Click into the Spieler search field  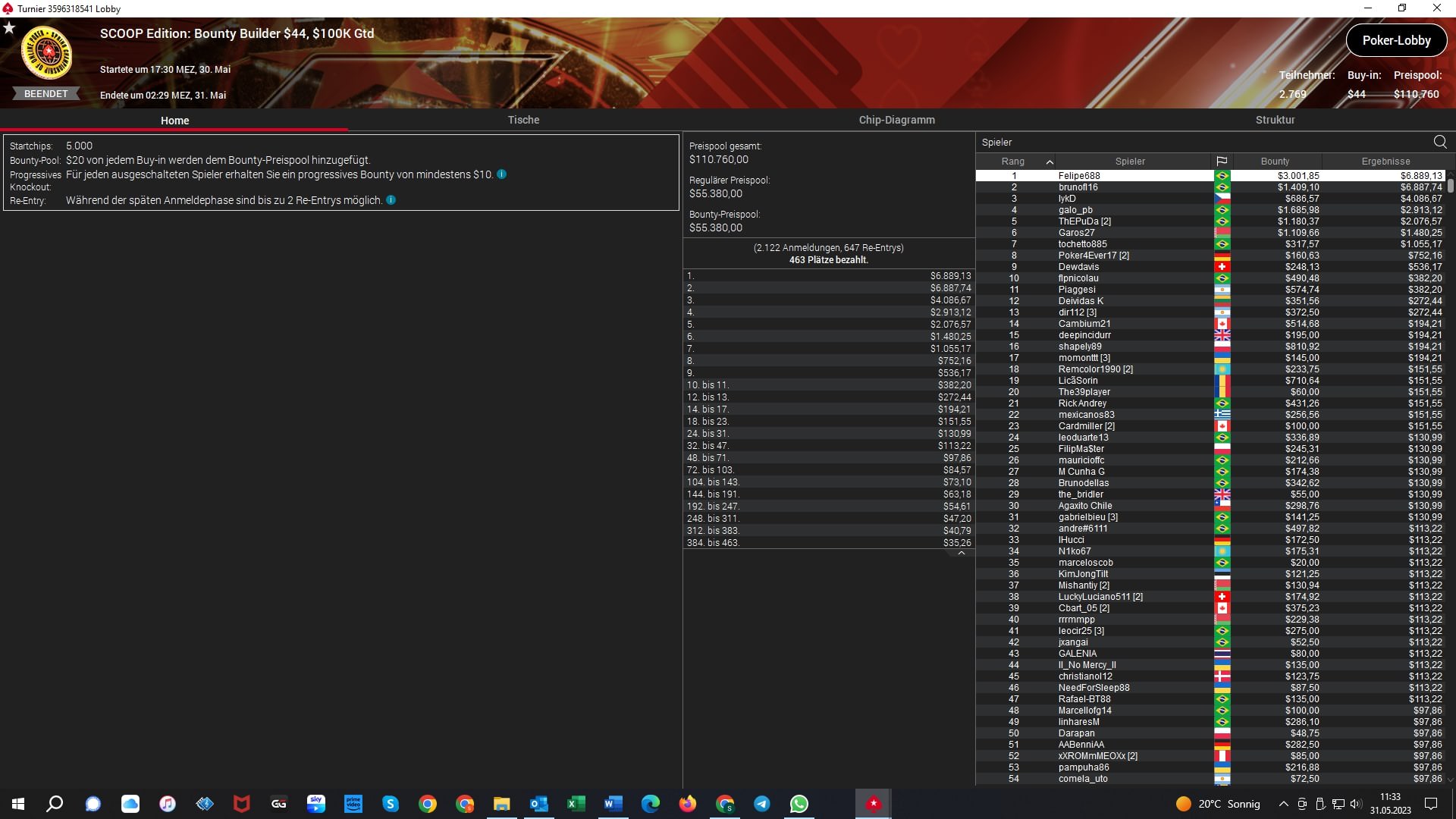(1203, 142)
